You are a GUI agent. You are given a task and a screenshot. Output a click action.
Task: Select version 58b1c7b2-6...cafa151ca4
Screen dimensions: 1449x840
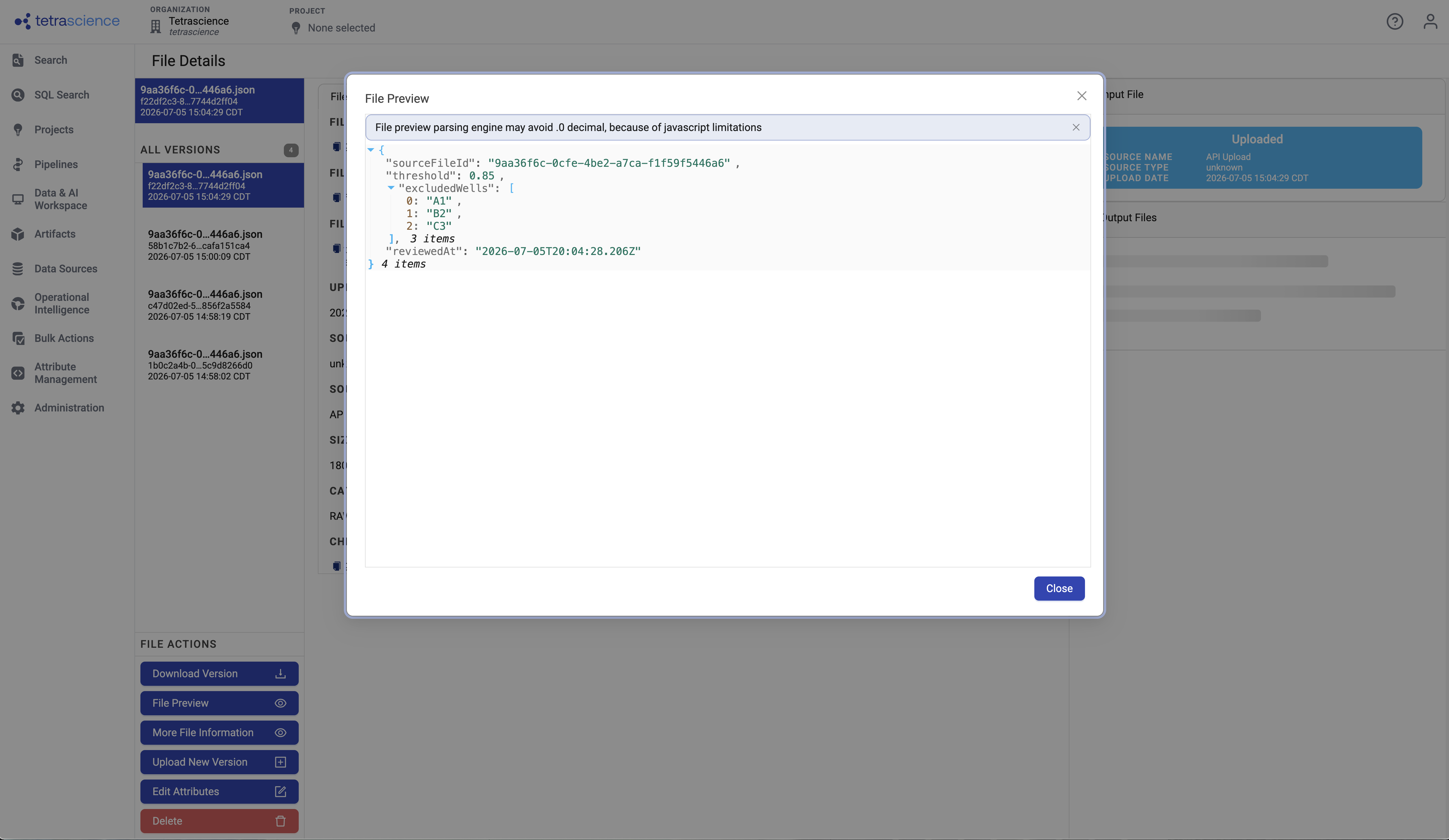coord(223,245)
